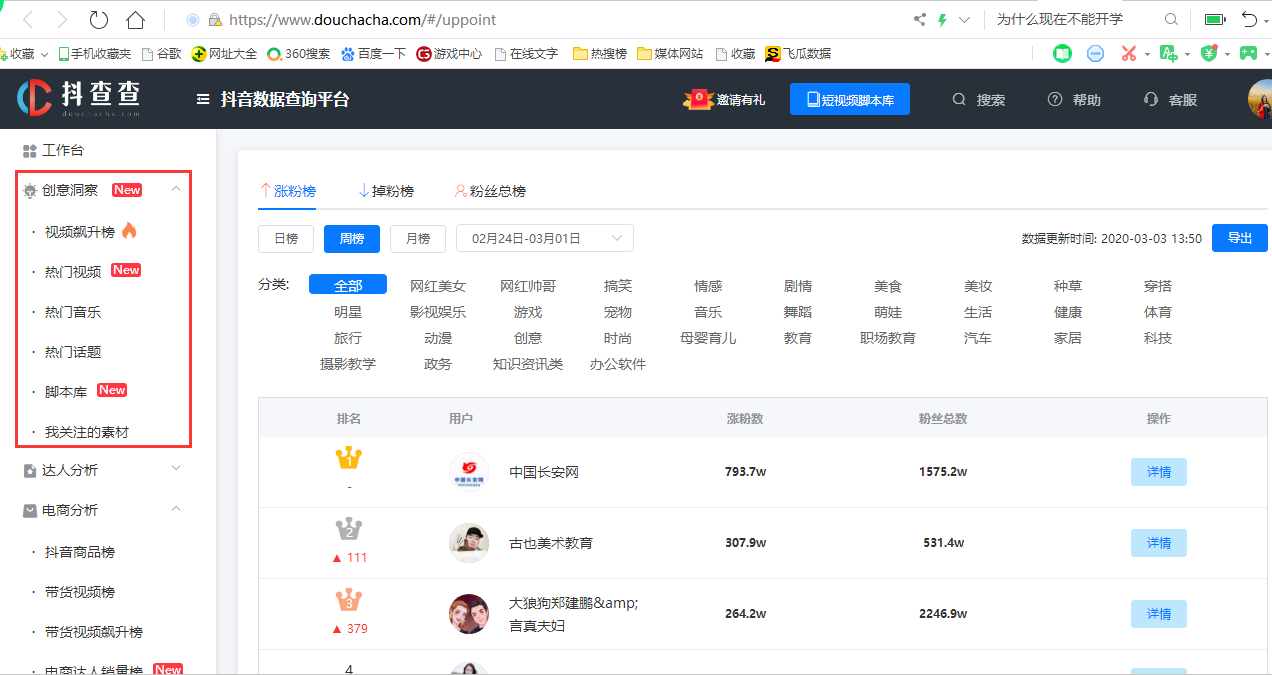This screenshot has height=675, width=1272.
Task: Open the 热搜榜 bookmark folder
Action: pyautogui.click(x=600, y=54)
